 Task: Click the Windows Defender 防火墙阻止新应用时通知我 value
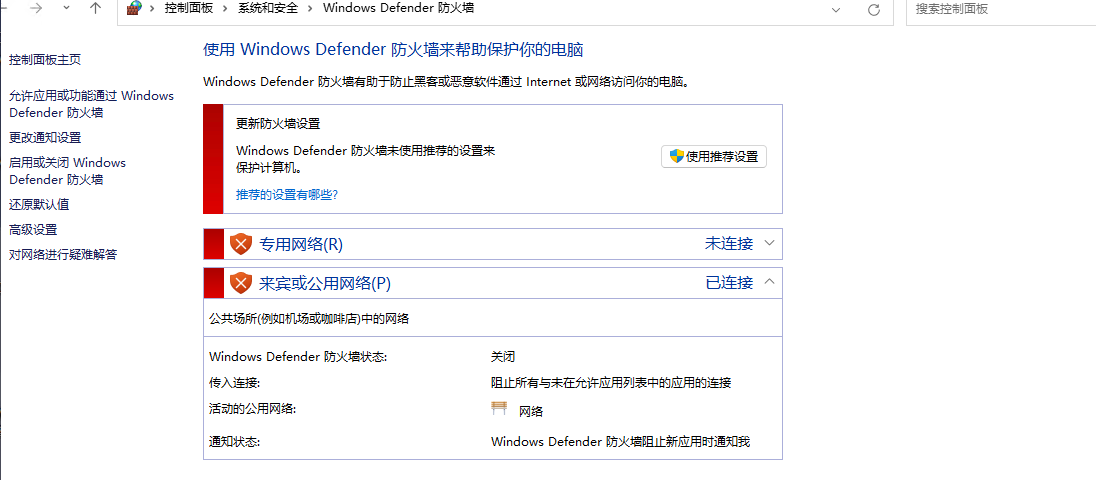(621, 442)
